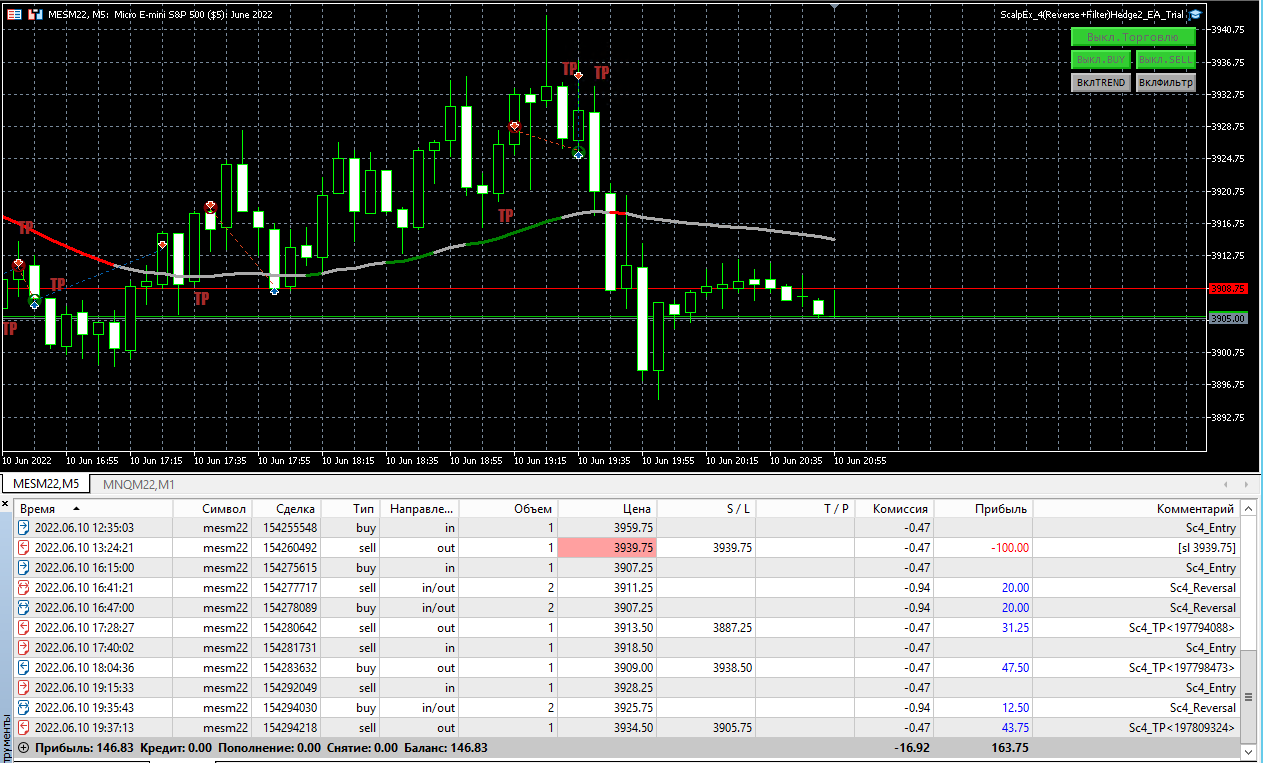Click the Sc4_TP<197798473> comment
The width and height of the screenshot is (1263, 763).
tap(1182, 668)
